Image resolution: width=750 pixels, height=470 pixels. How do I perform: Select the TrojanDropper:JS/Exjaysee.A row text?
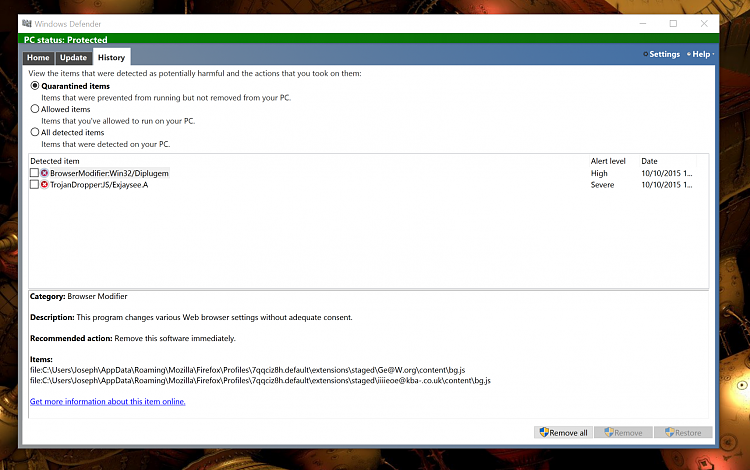tap(99, 185)
